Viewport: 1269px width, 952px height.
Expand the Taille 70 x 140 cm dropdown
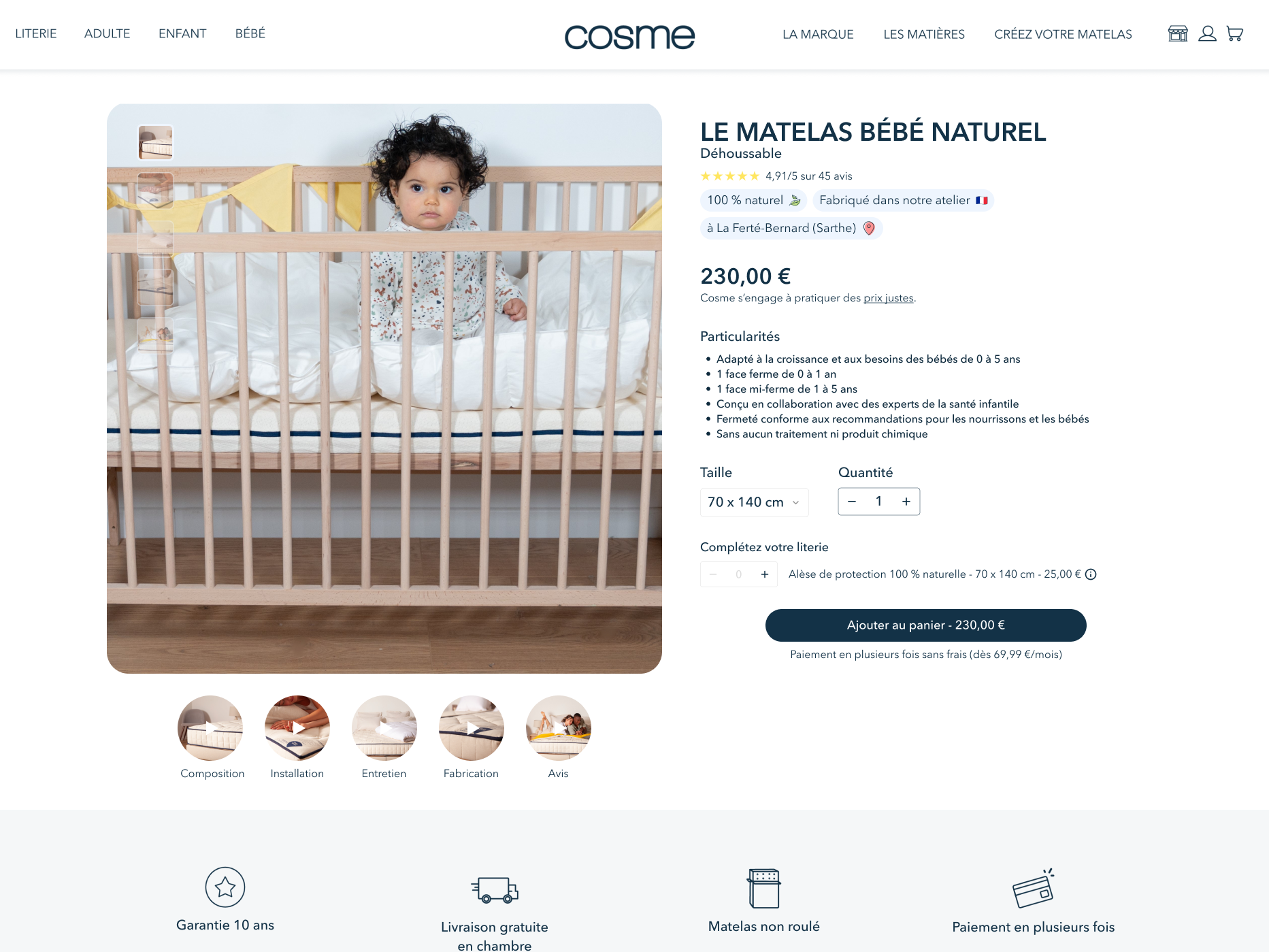point(754,502)
